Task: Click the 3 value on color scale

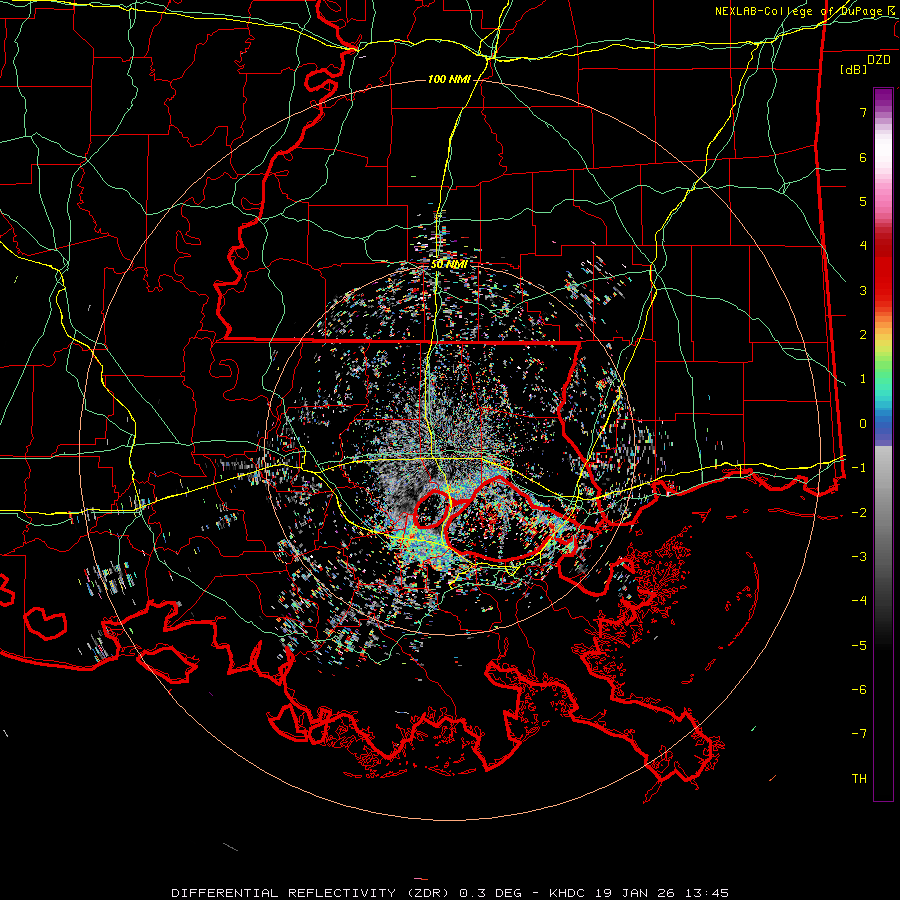Action: tap(863, 290)
